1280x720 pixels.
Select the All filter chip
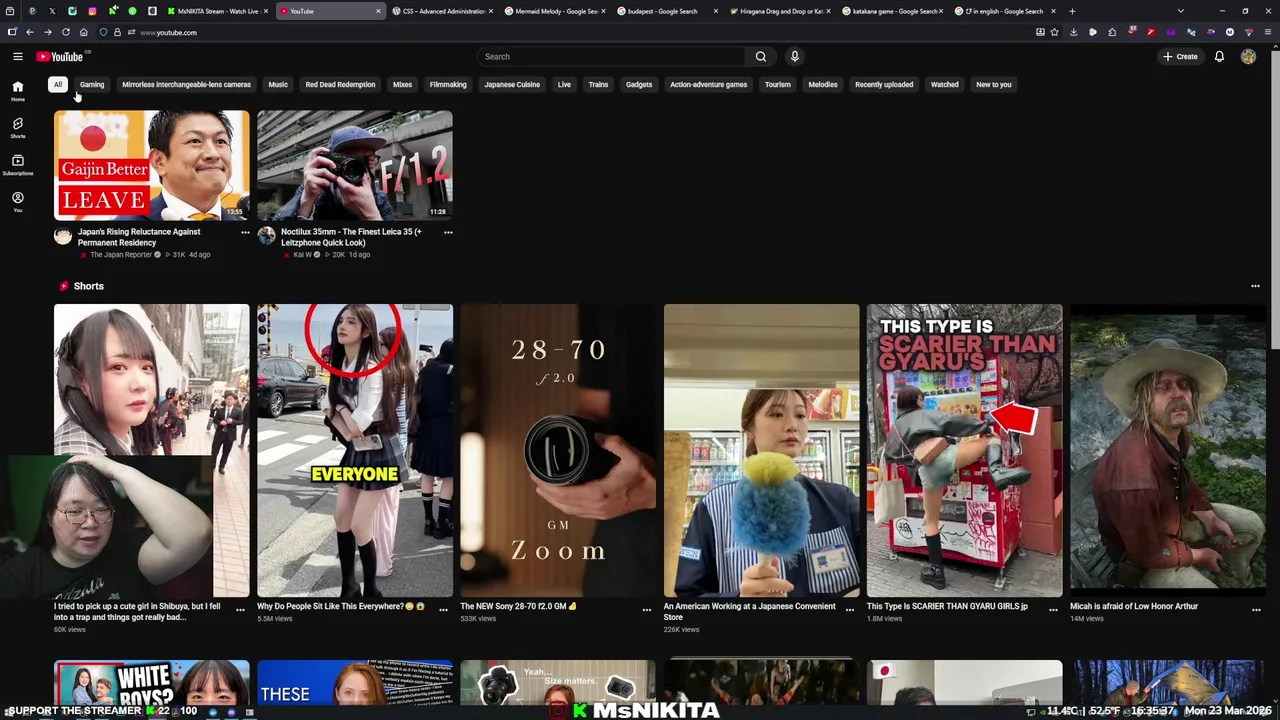pyautogui.click(x=58, y=84)
